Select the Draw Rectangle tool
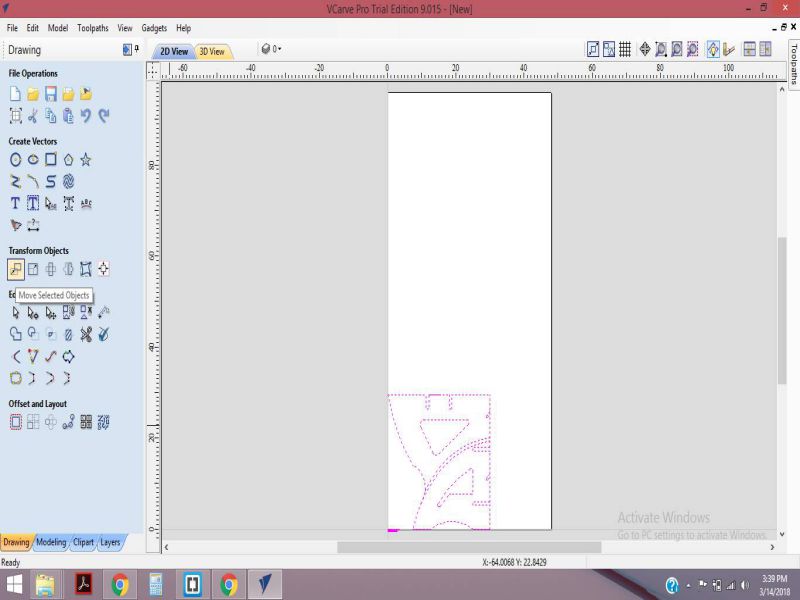 point(51,160)
